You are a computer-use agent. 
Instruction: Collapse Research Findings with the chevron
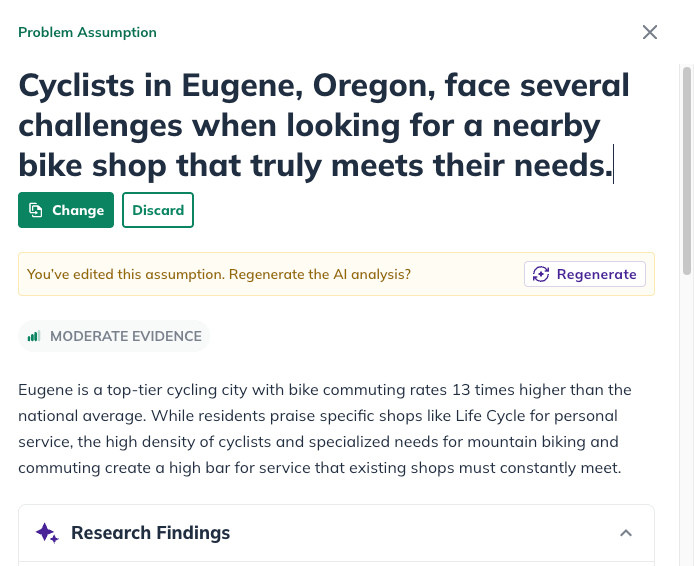pos(626,533)
